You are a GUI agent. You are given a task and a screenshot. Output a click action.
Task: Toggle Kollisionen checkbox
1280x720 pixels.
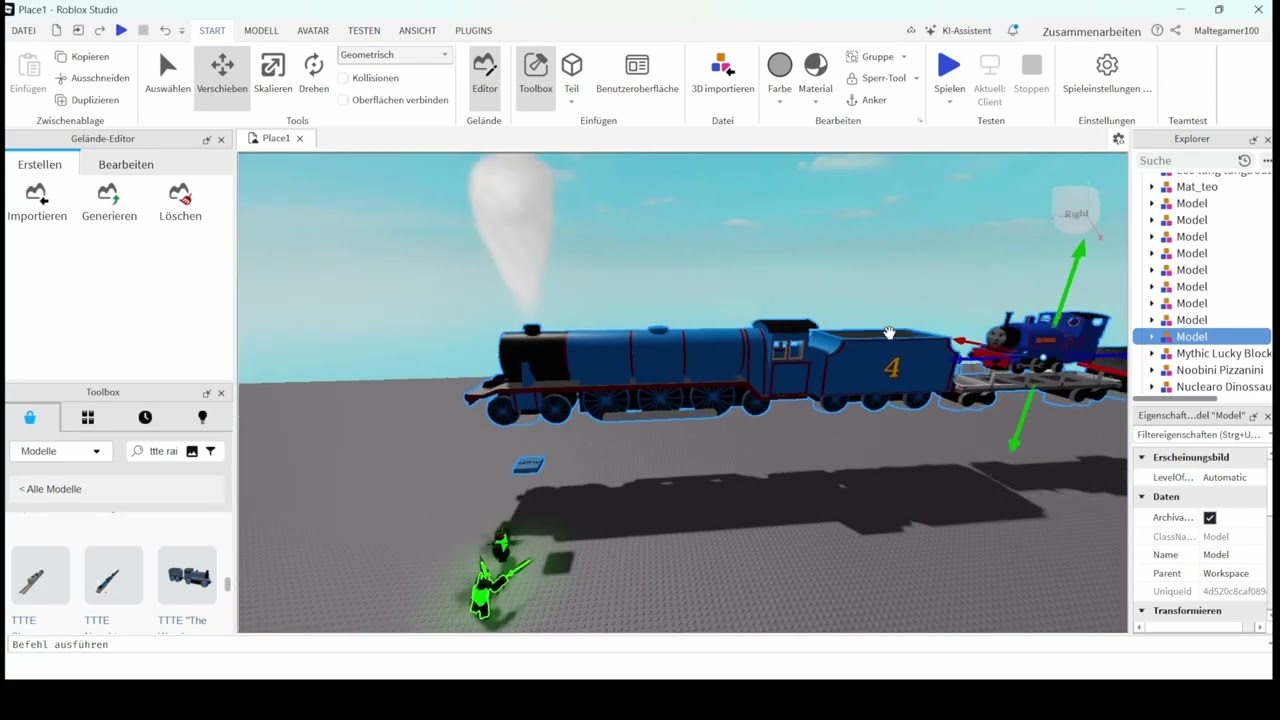coord(343,78)
